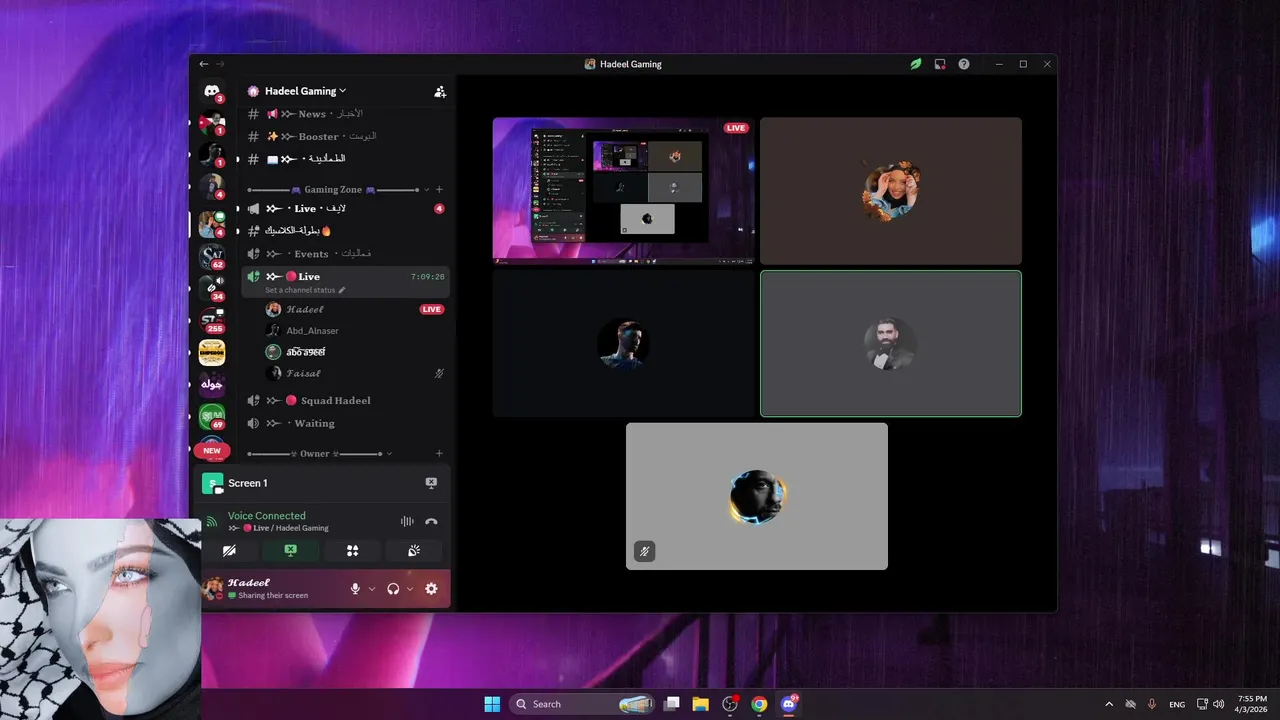This screenshot has width=1280, height=720.
Task: Open taskbar clock showing 7:55 PM
Action: (x=1252, y=704)
